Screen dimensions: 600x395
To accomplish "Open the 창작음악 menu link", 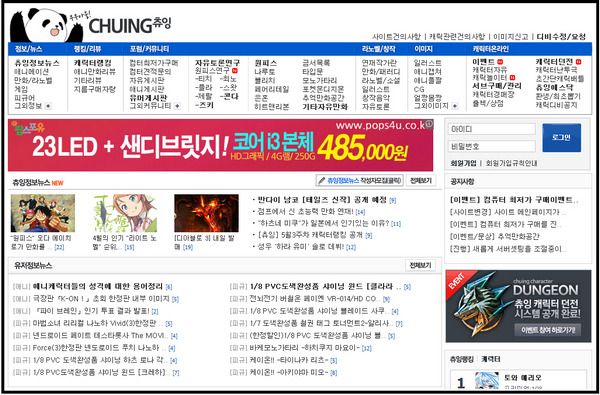I will tap(376, 98).
